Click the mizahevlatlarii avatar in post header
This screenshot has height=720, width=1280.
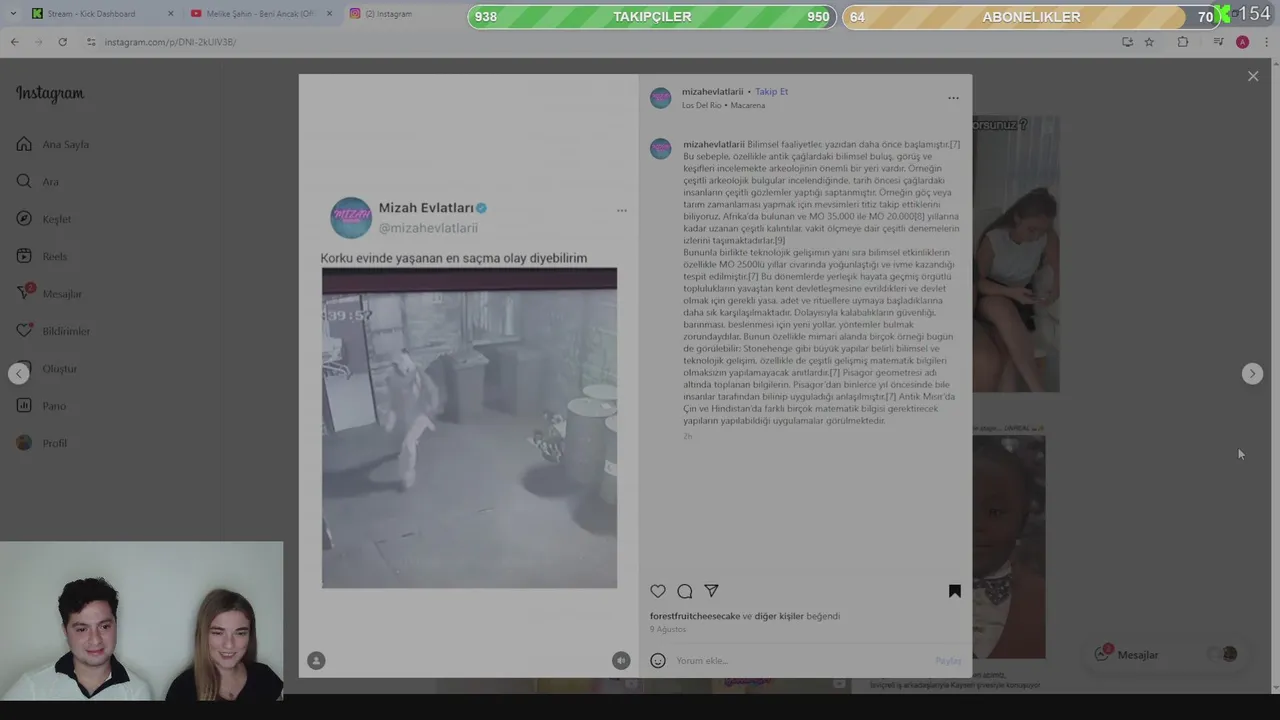pos(660,98)
